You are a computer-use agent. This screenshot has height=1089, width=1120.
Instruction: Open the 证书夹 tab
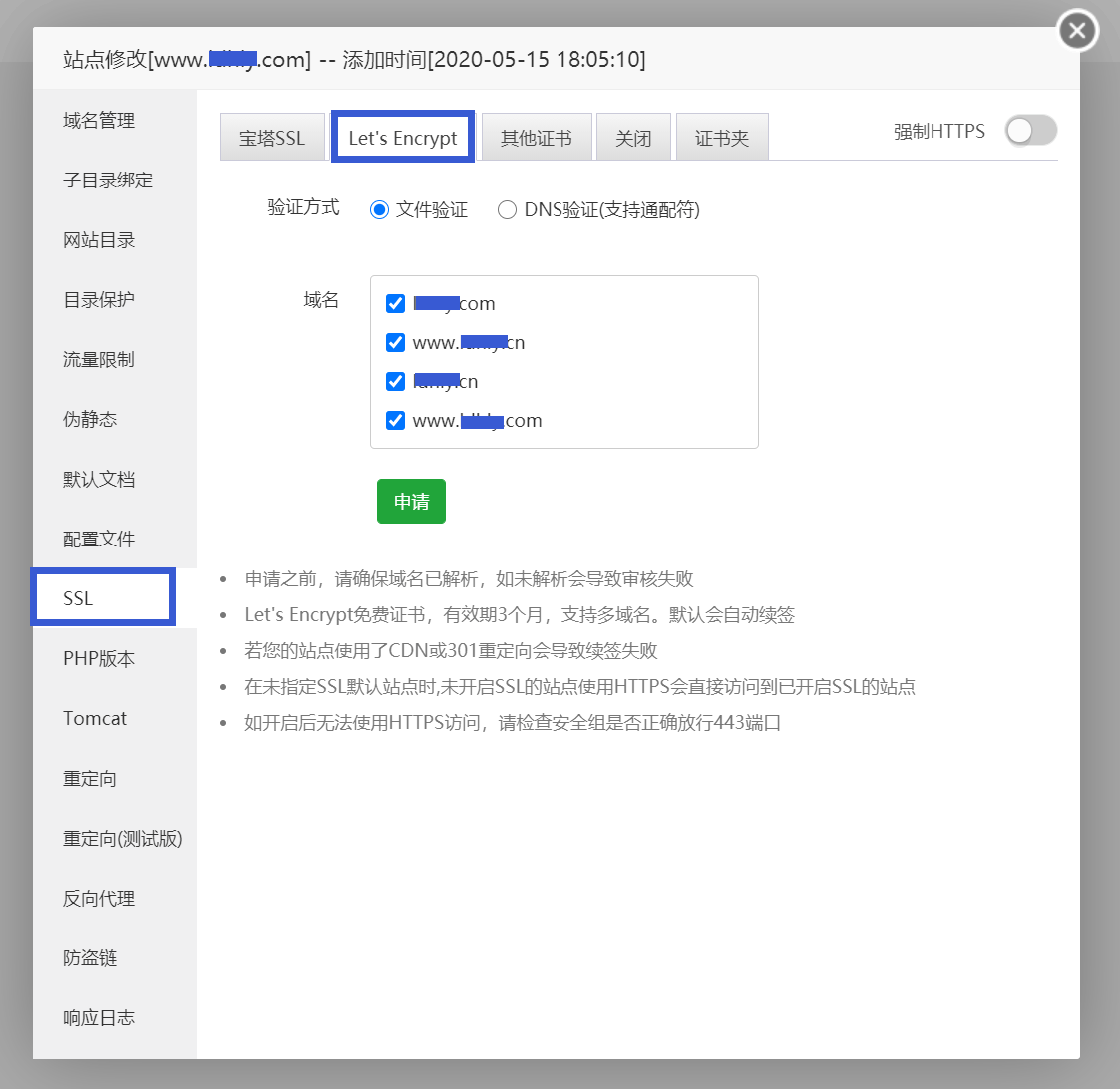coord(722,137)
